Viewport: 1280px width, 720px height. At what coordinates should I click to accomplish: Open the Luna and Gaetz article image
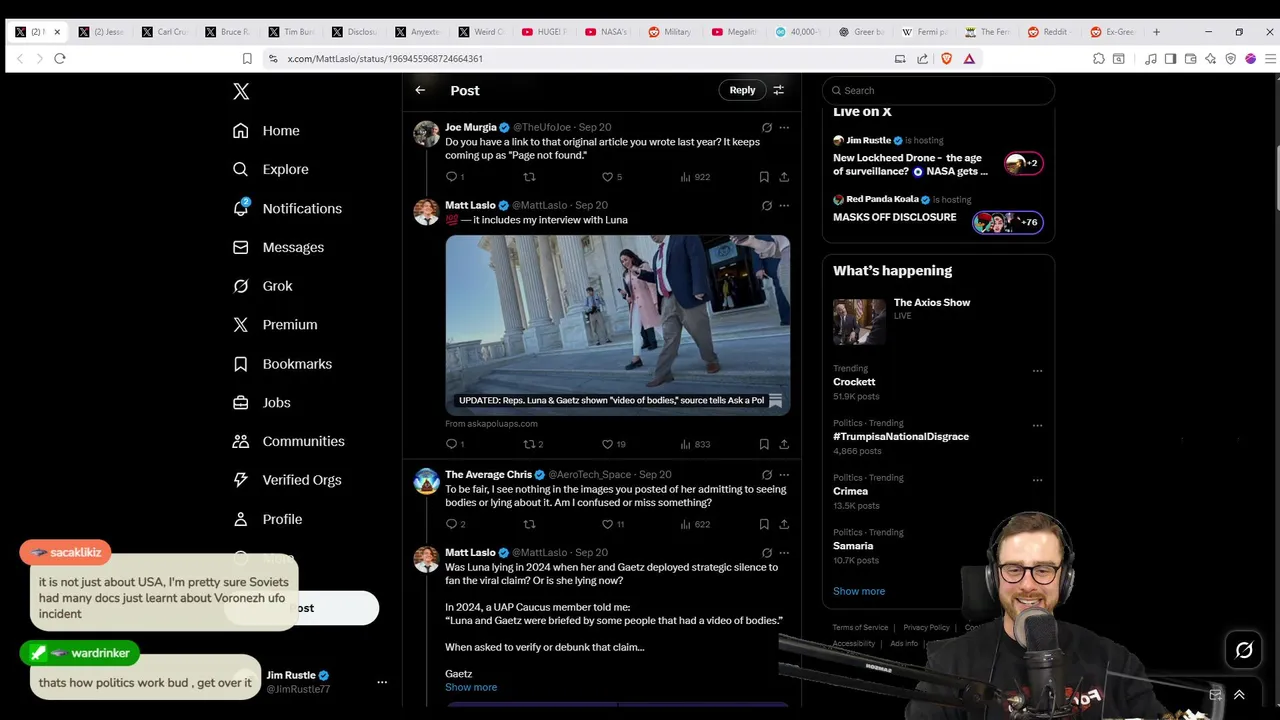click(617, 324)
